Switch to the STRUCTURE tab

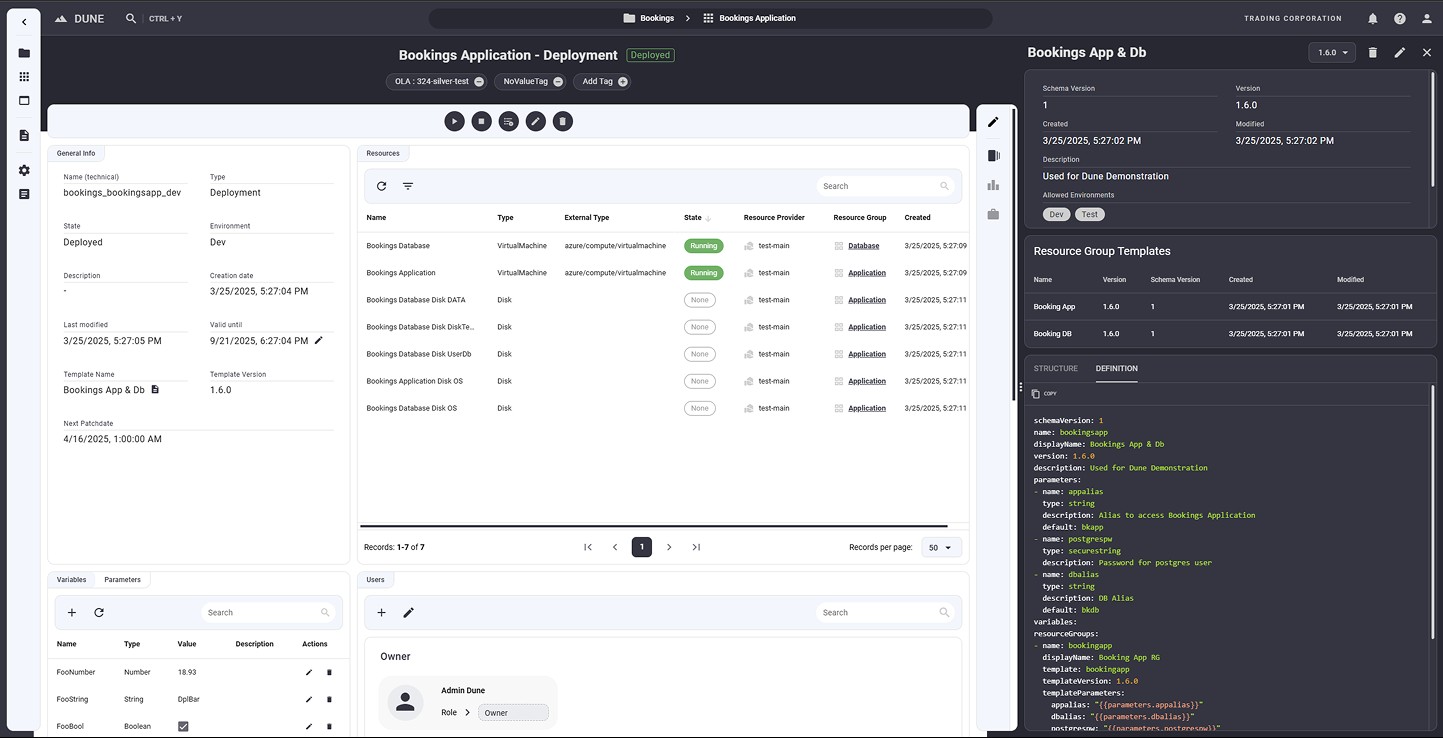click(1055, 368)
